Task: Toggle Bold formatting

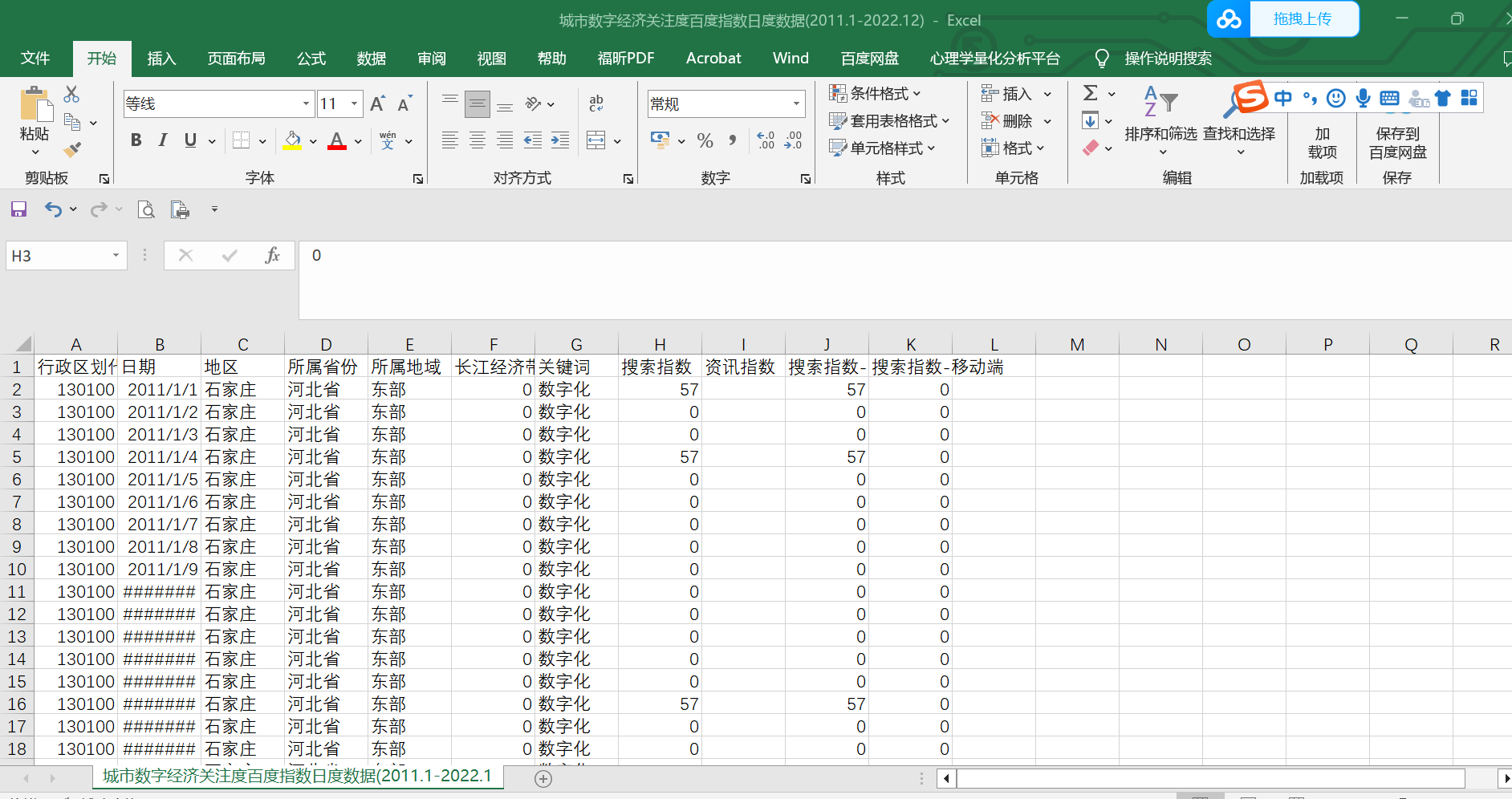Action: tap(136, 140)
